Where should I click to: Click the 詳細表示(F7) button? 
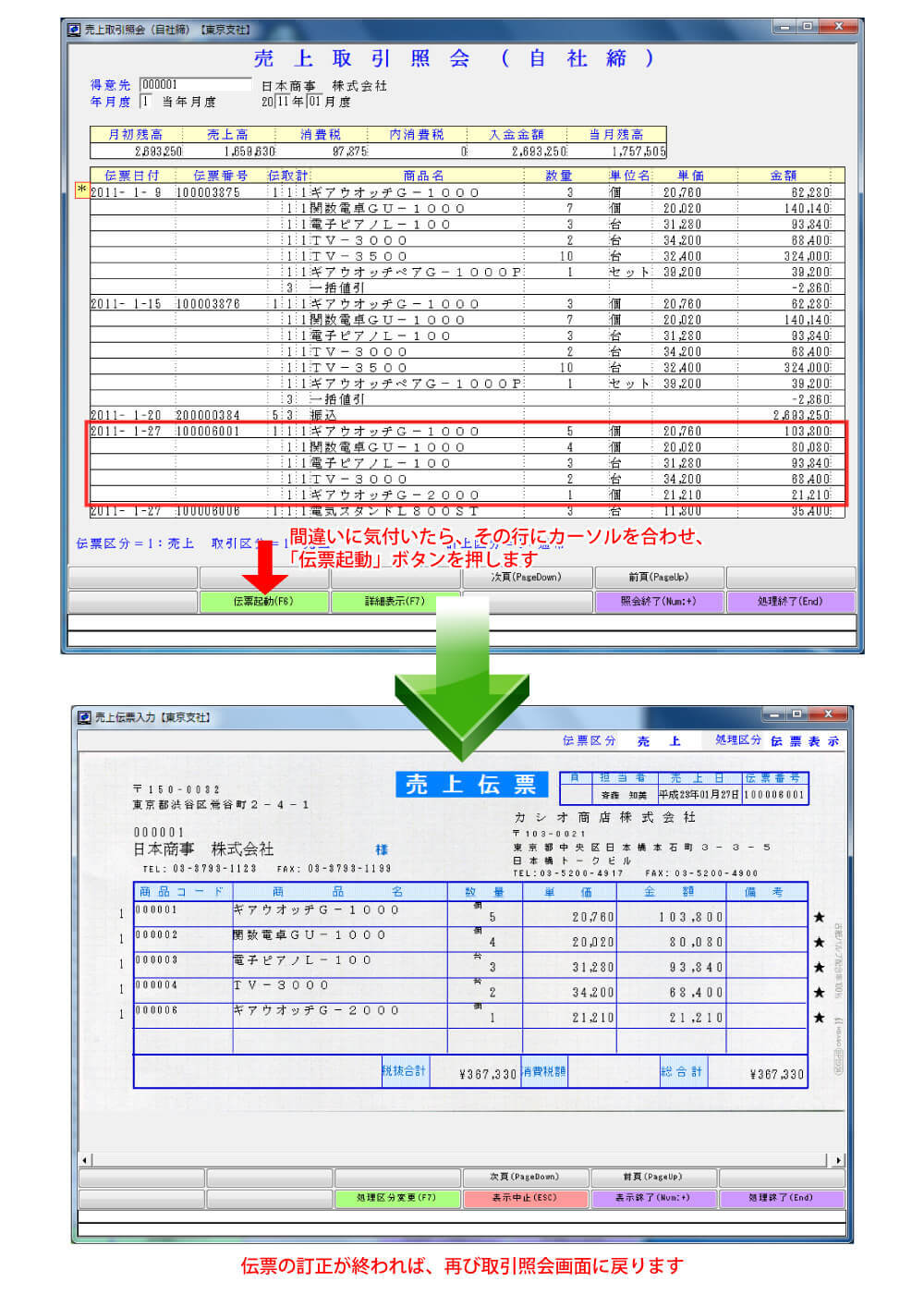[395, 602]
